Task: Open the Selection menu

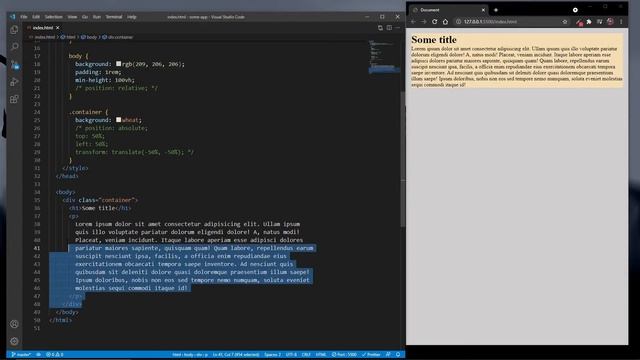Action: pos(53,17)
